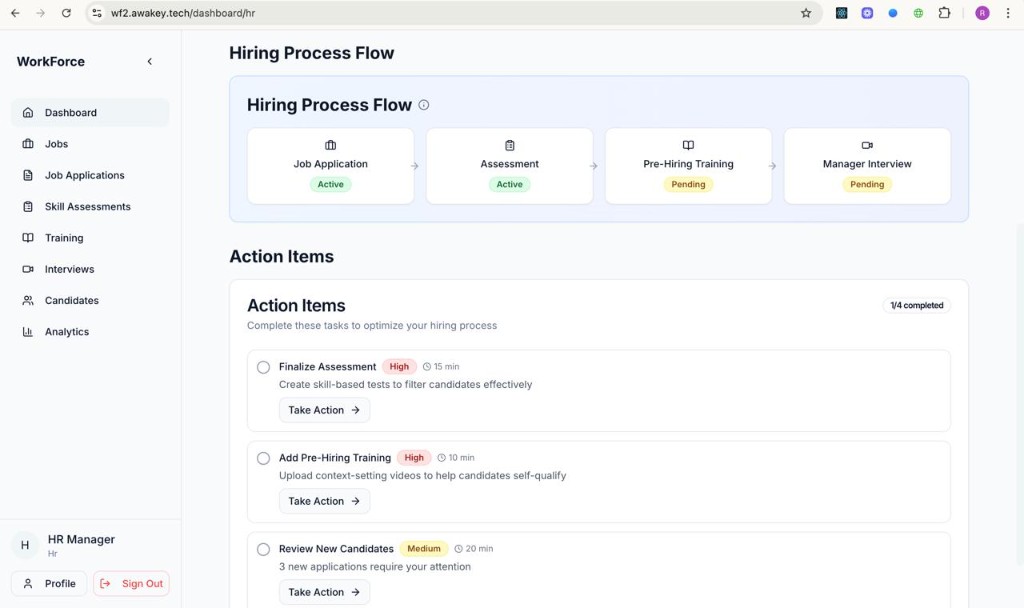
Task: Open Candidates in the sidebar
Action: (x=90, y=300)
